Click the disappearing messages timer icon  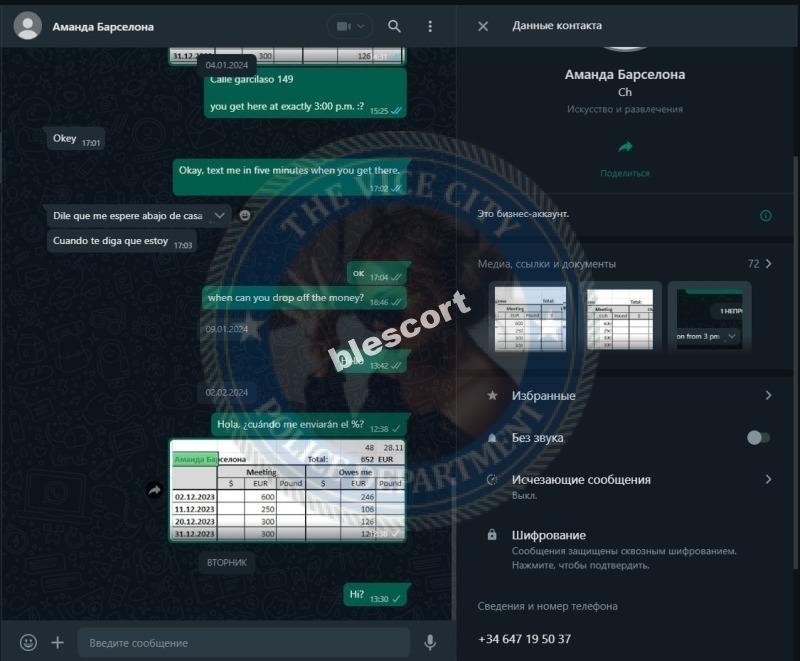tap(492, 479)
